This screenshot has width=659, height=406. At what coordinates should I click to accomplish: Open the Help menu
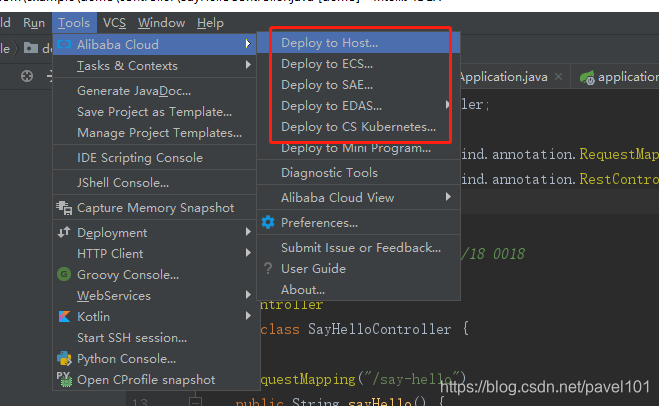pyautogui.click(x=210, y=23)
